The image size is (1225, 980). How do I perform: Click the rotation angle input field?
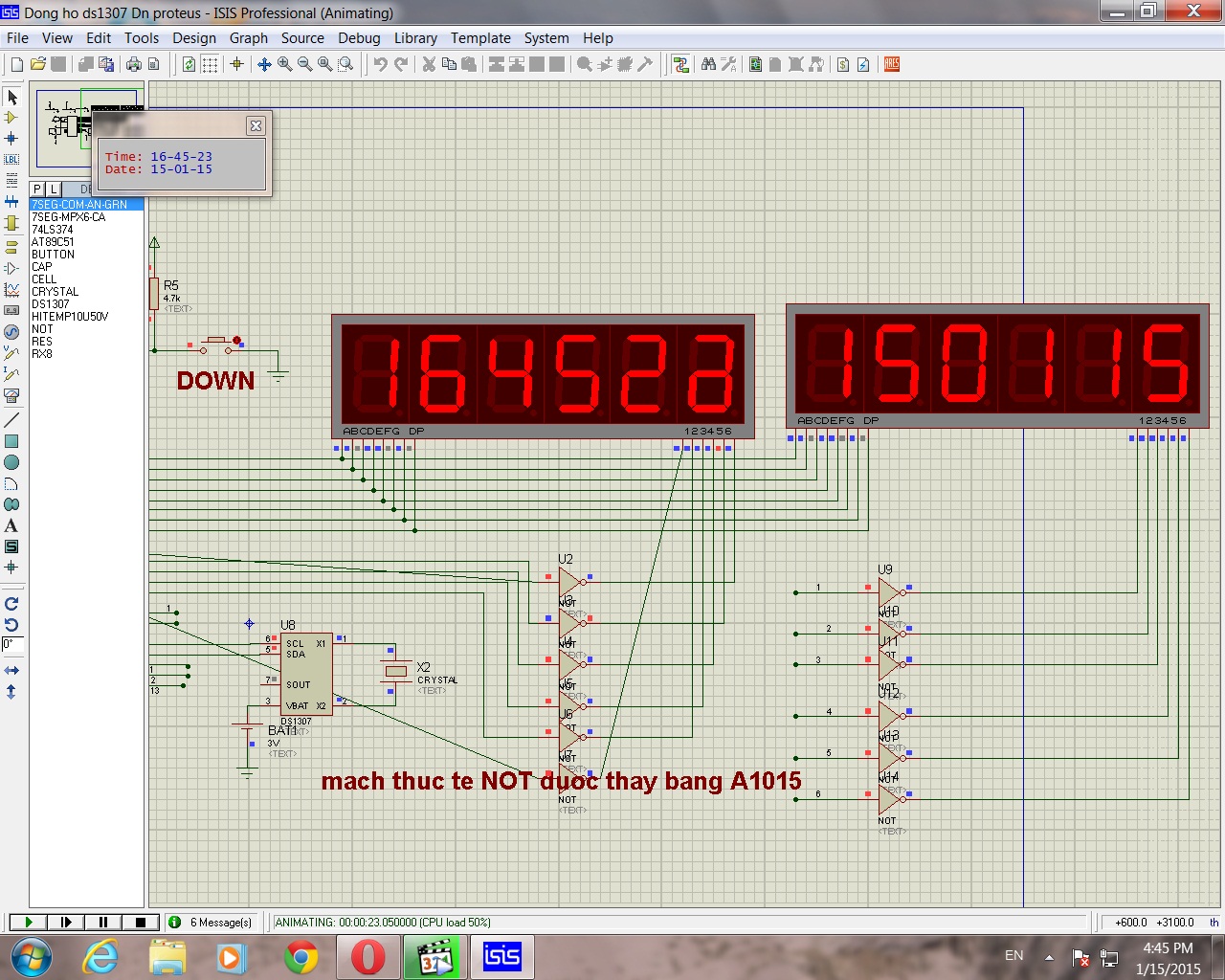[11, 645]
